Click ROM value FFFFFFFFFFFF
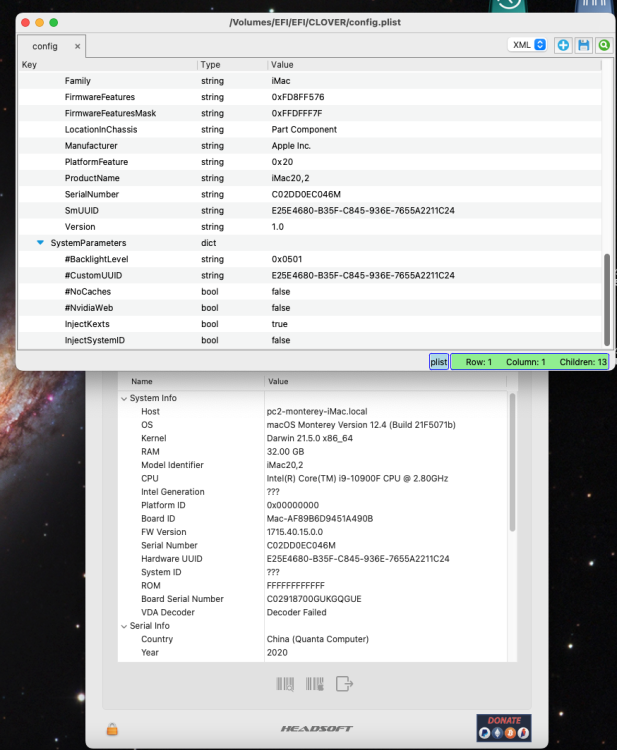 click(295, 585)
